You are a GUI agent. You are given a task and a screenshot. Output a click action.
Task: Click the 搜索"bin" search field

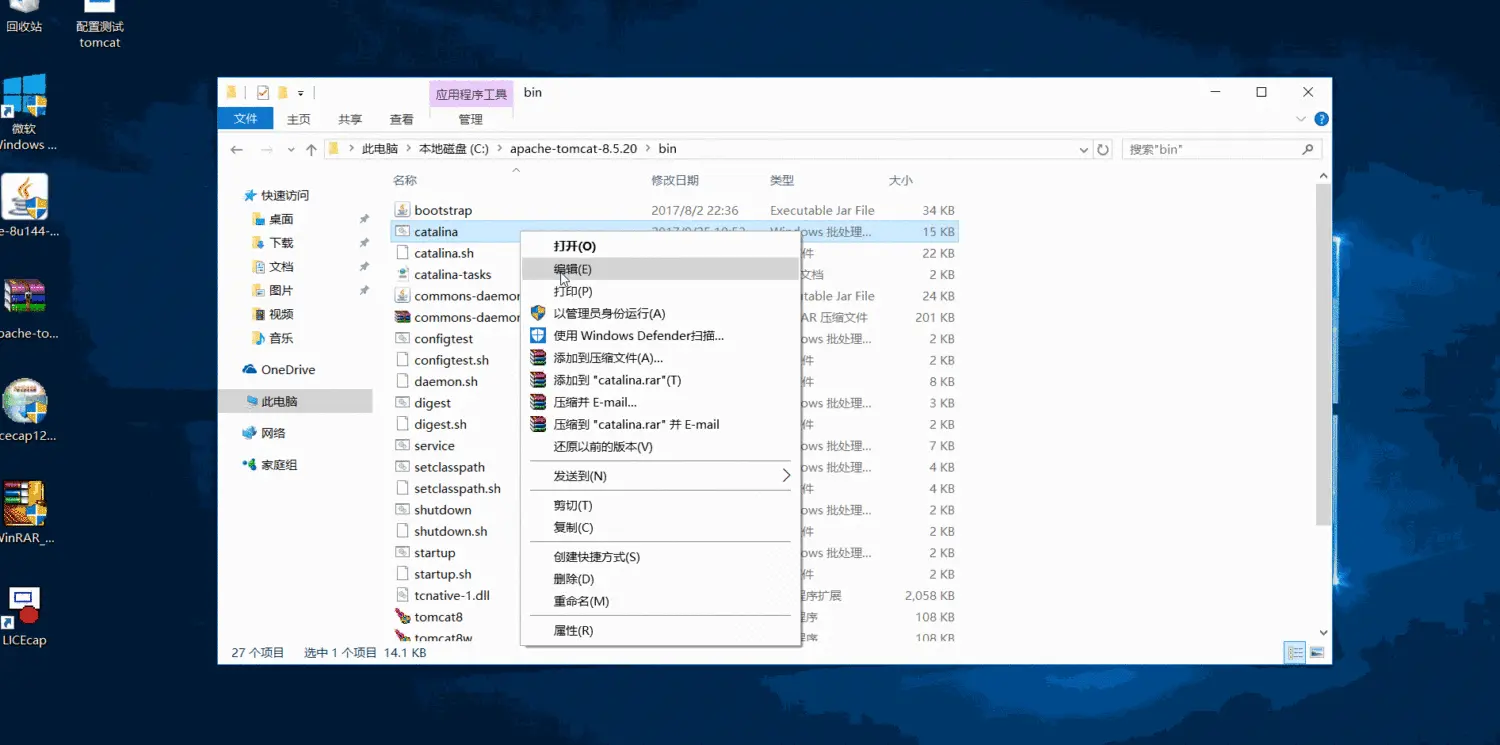click(x=1221, y=149)
